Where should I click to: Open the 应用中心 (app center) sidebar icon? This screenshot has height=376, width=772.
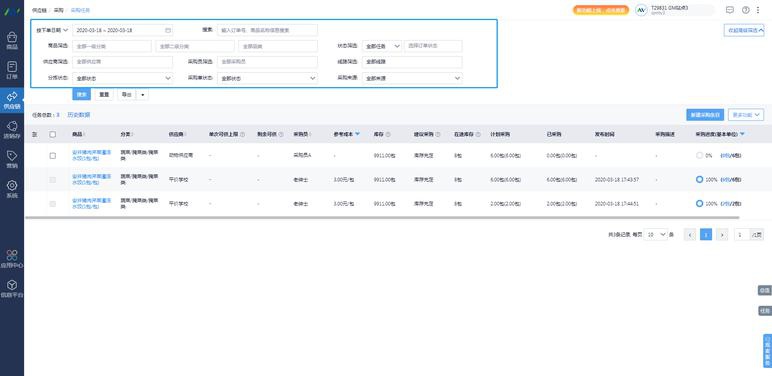click(12, 258)
